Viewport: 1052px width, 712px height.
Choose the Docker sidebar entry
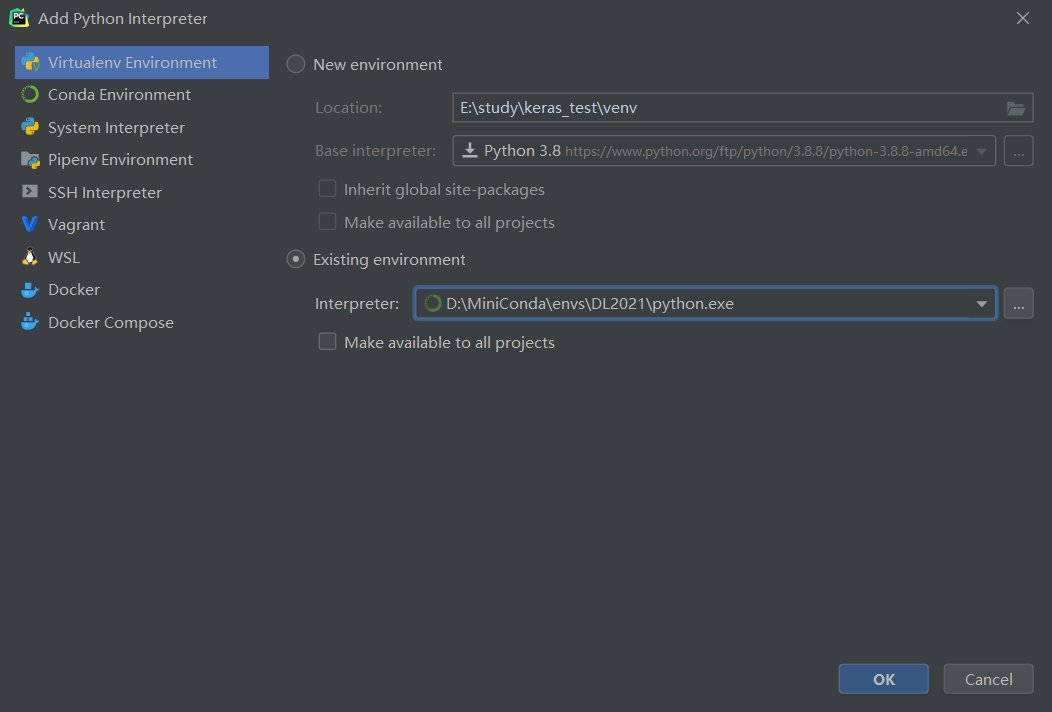coord(142,289)
